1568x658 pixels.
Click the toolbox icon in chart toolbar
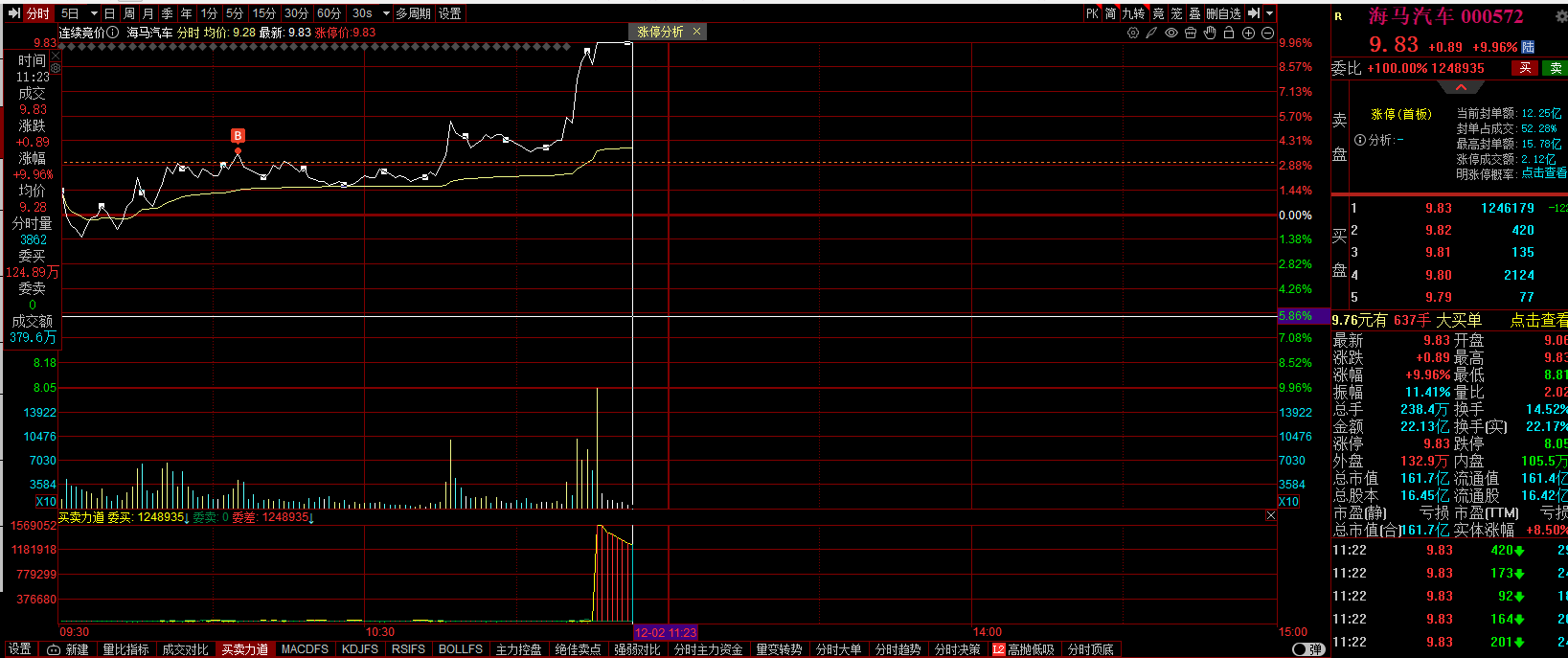(1191, 33)
